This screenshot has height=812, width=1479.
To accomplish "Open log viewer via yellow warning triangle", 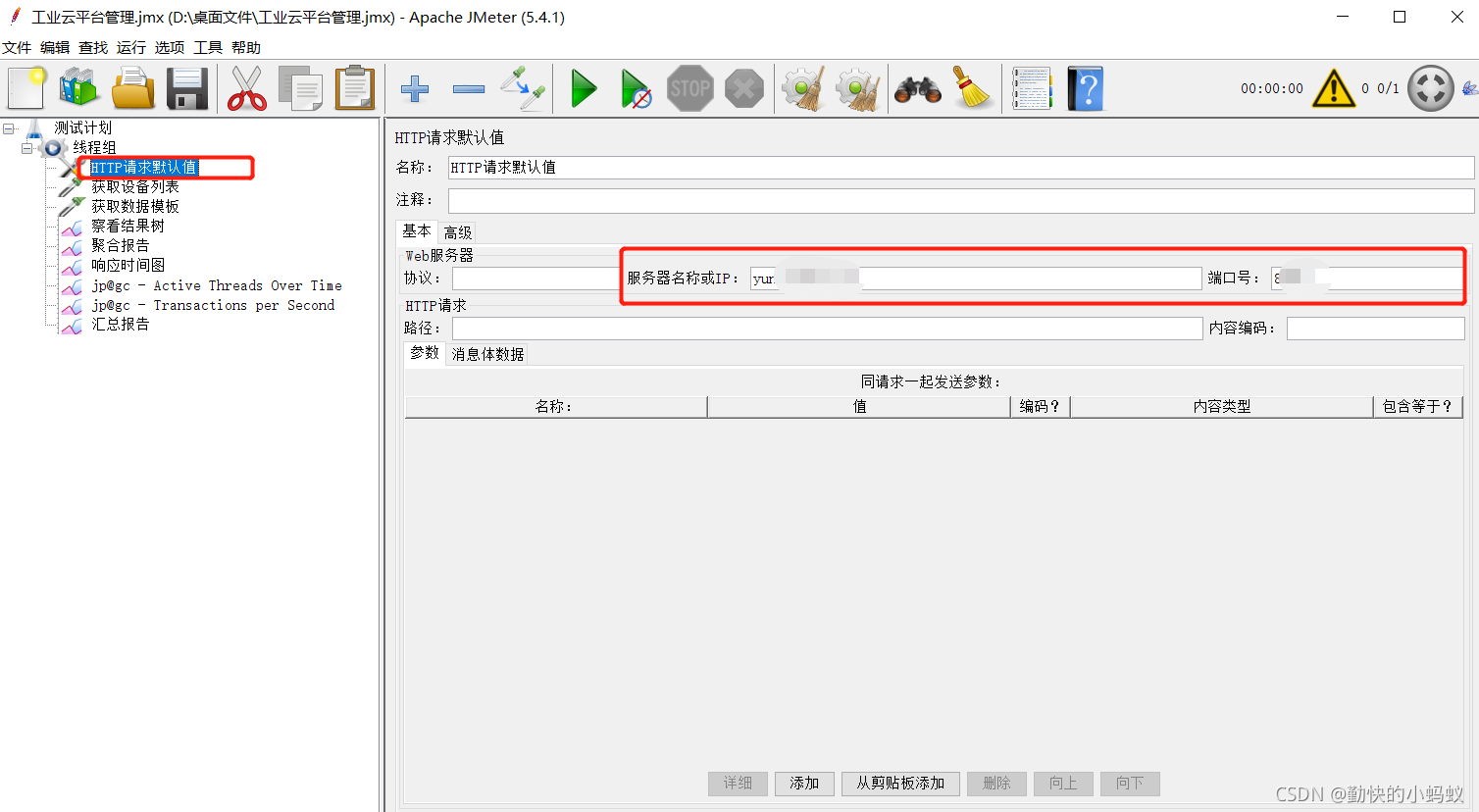I will pos(1333,88).
